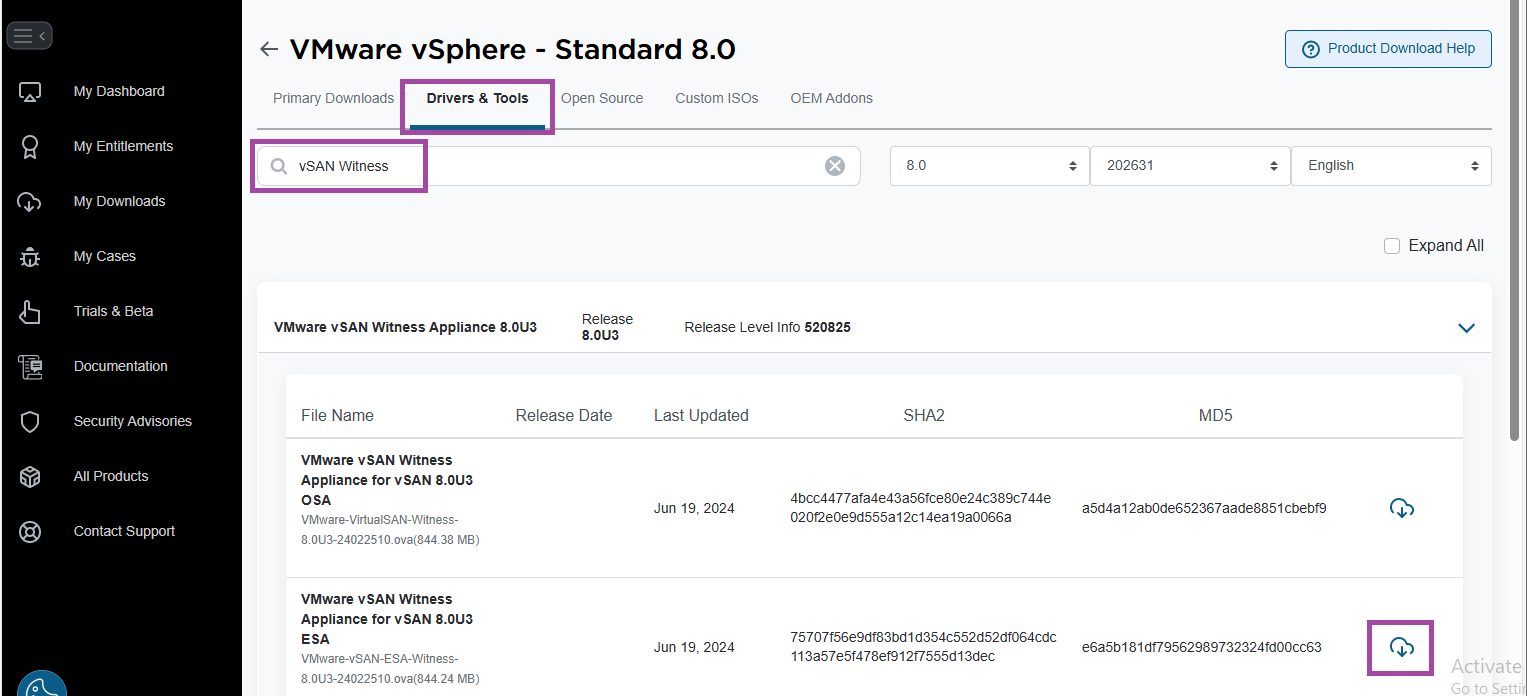Click the My Entitlements ribbon icon
Image resolution: width=1527 pixels, height=696 pixels.
pos(30,147)
